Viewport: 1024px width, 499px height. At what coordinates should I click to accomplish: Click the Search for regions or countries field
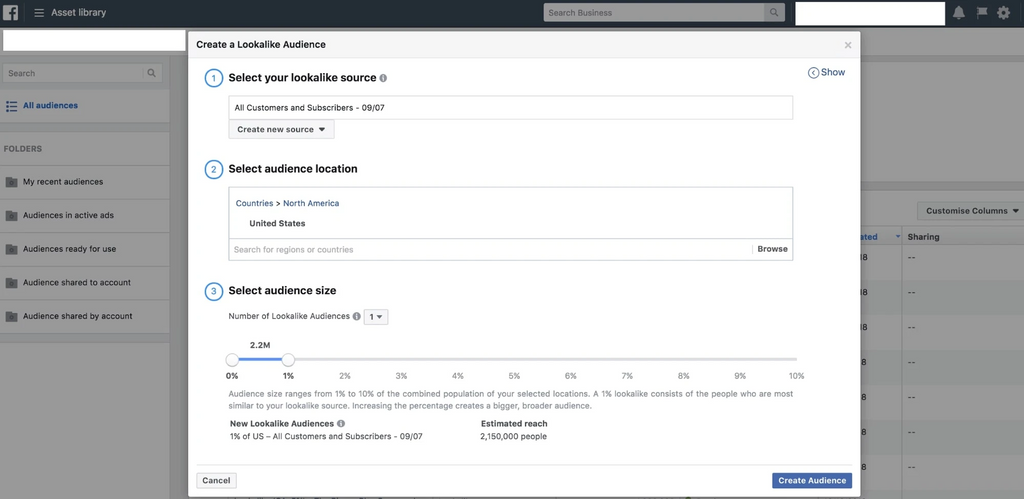click(490, 250)
